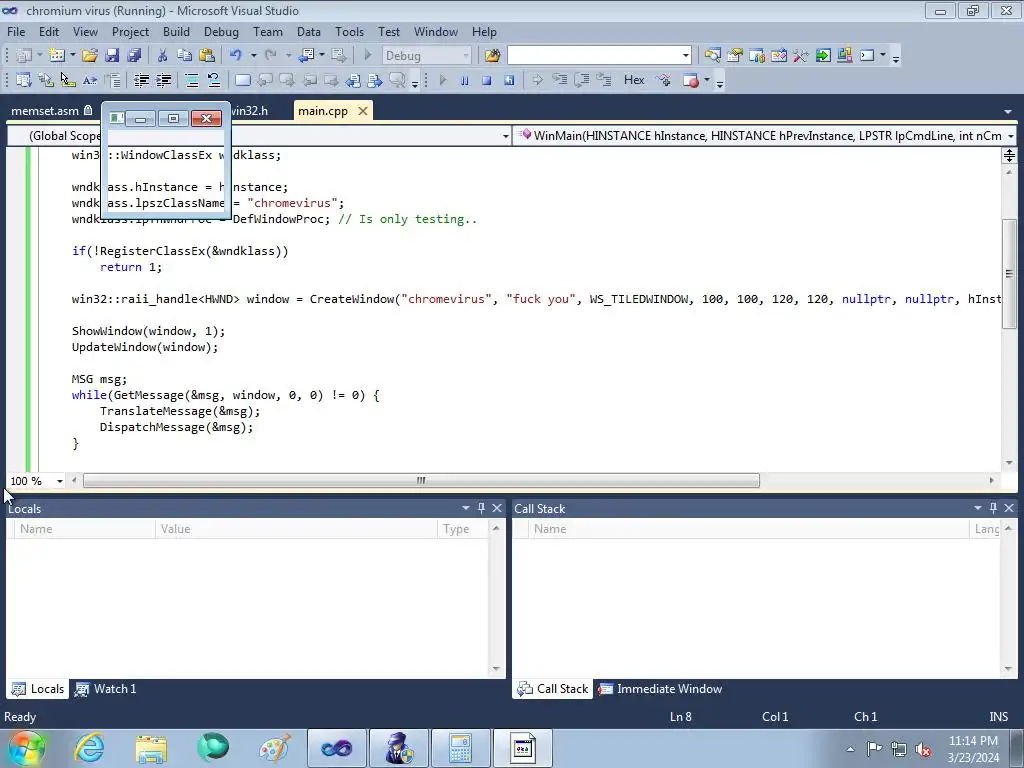This screenshot has height=768, width=1024.
Task: Open the Undo history dropdown arrow
Action: tap(253, 56)
